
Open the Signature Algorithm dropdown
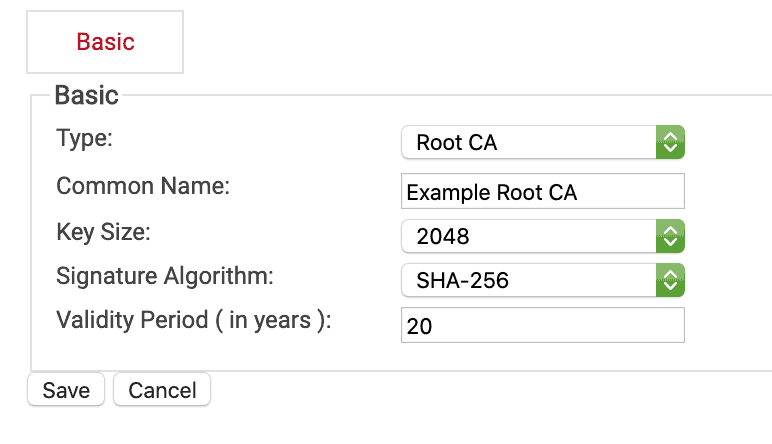(x=530, y=280)
